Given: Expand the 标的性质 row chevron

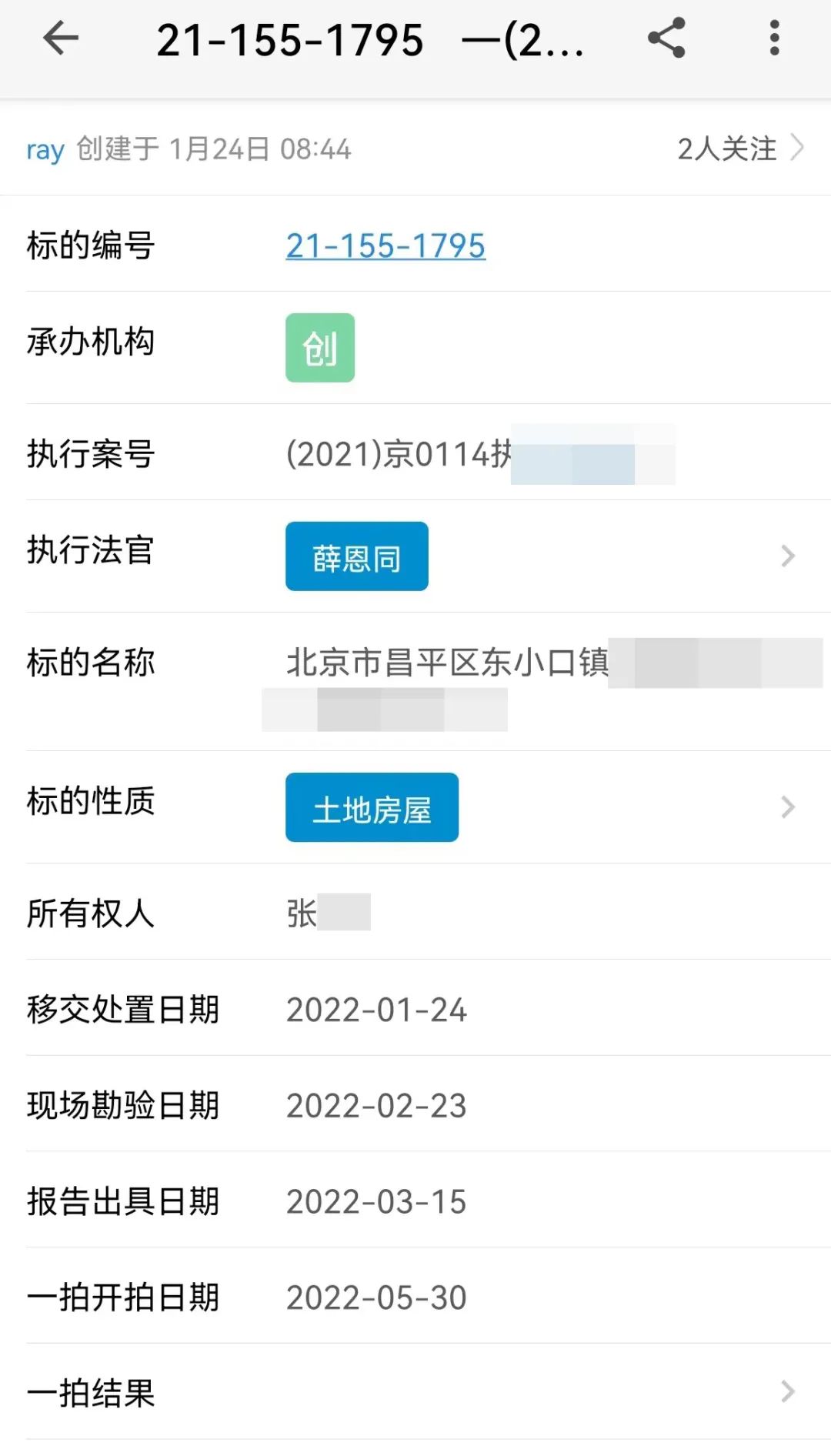Looking at the screenshot, I should tap(787, 806).
